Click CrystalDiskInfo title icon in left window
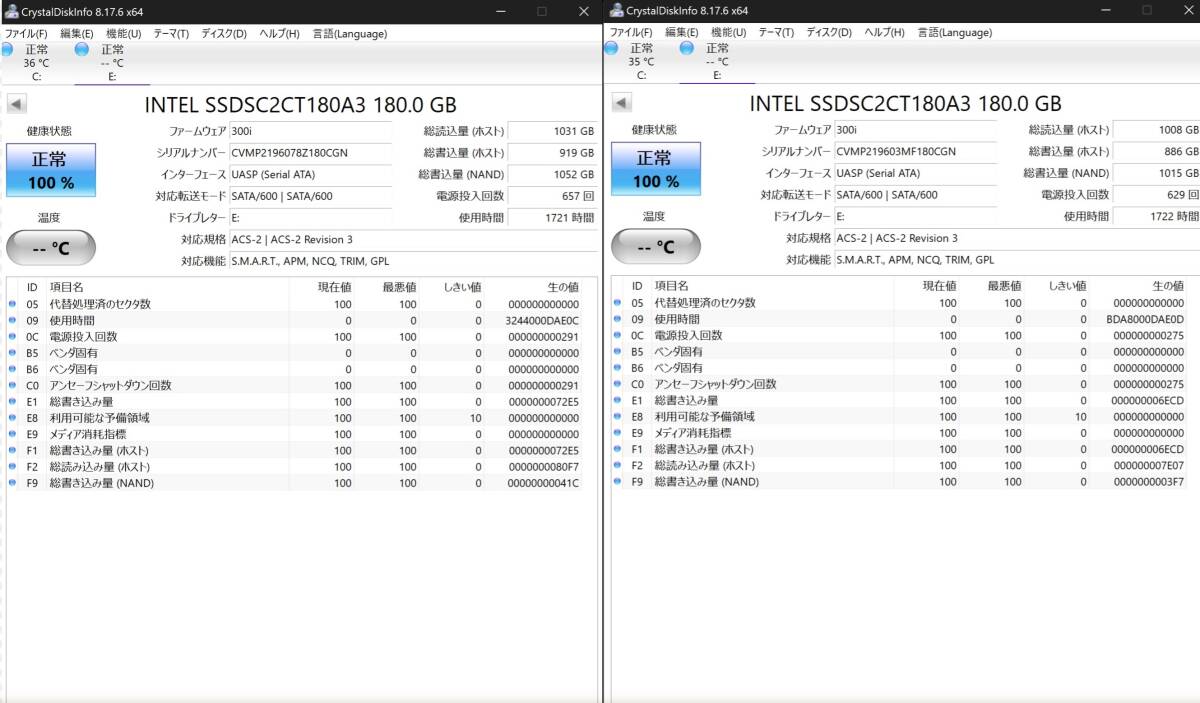Image resolution: width=1200 pixels, height=703 pixels. tap(12, 10)
